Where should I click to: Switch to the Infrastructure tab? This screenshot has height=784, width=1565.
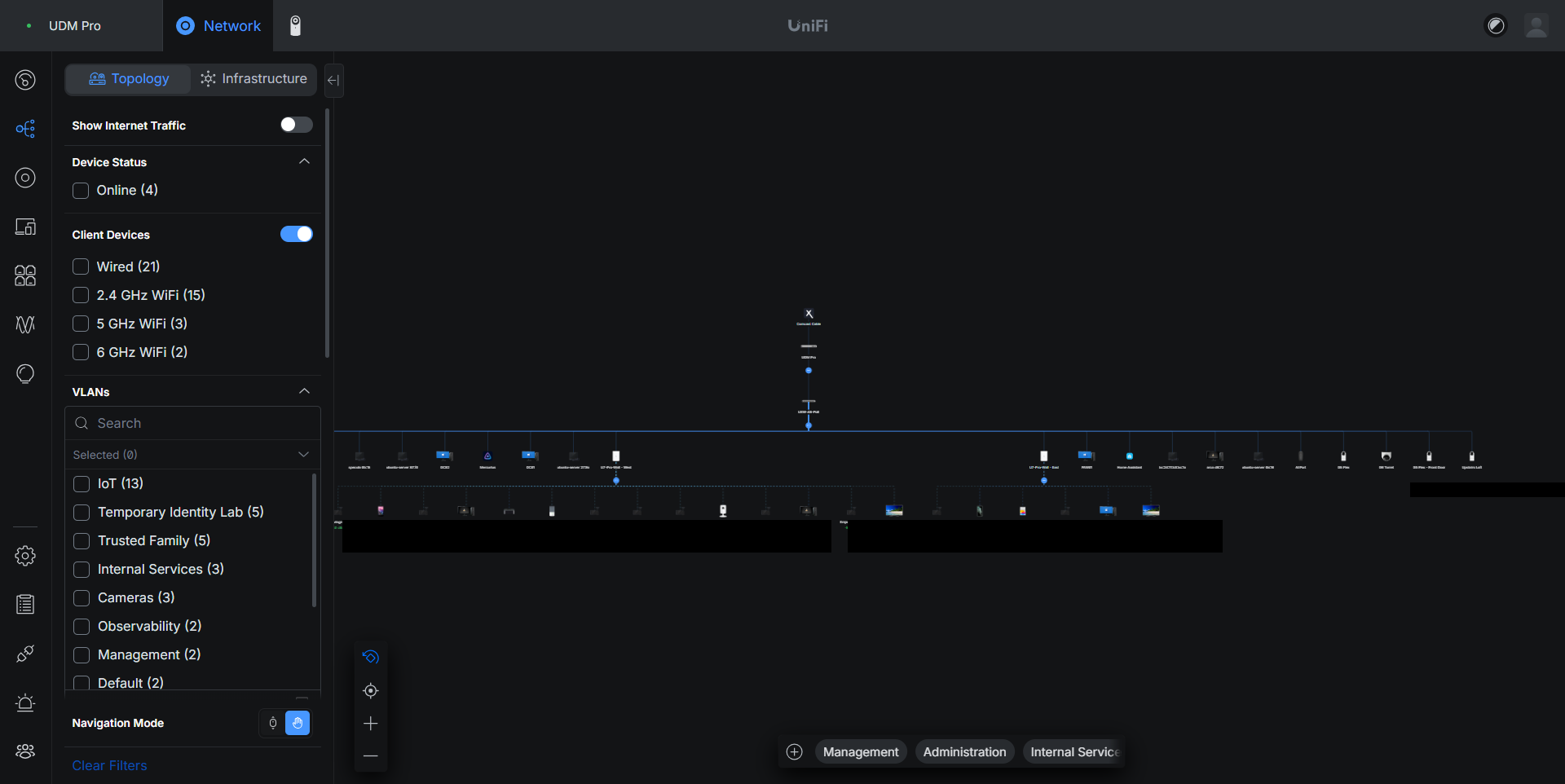click(253, 79)
